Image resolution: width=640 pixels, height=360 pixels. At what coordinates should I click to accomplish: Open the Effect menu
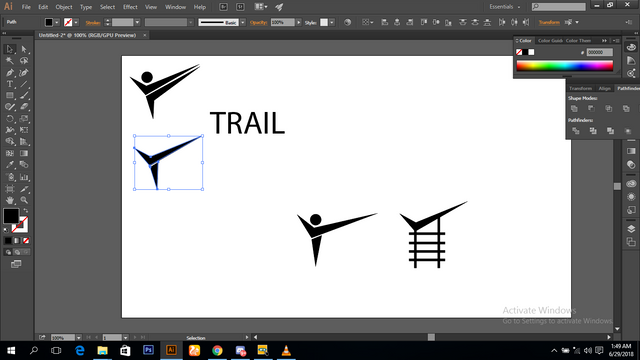pyautogui.click(x=130, y=7)
